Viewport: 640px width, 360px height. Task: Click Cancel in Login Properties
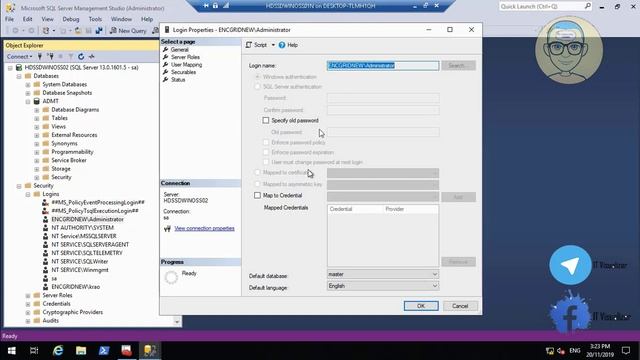pos(460,306)
